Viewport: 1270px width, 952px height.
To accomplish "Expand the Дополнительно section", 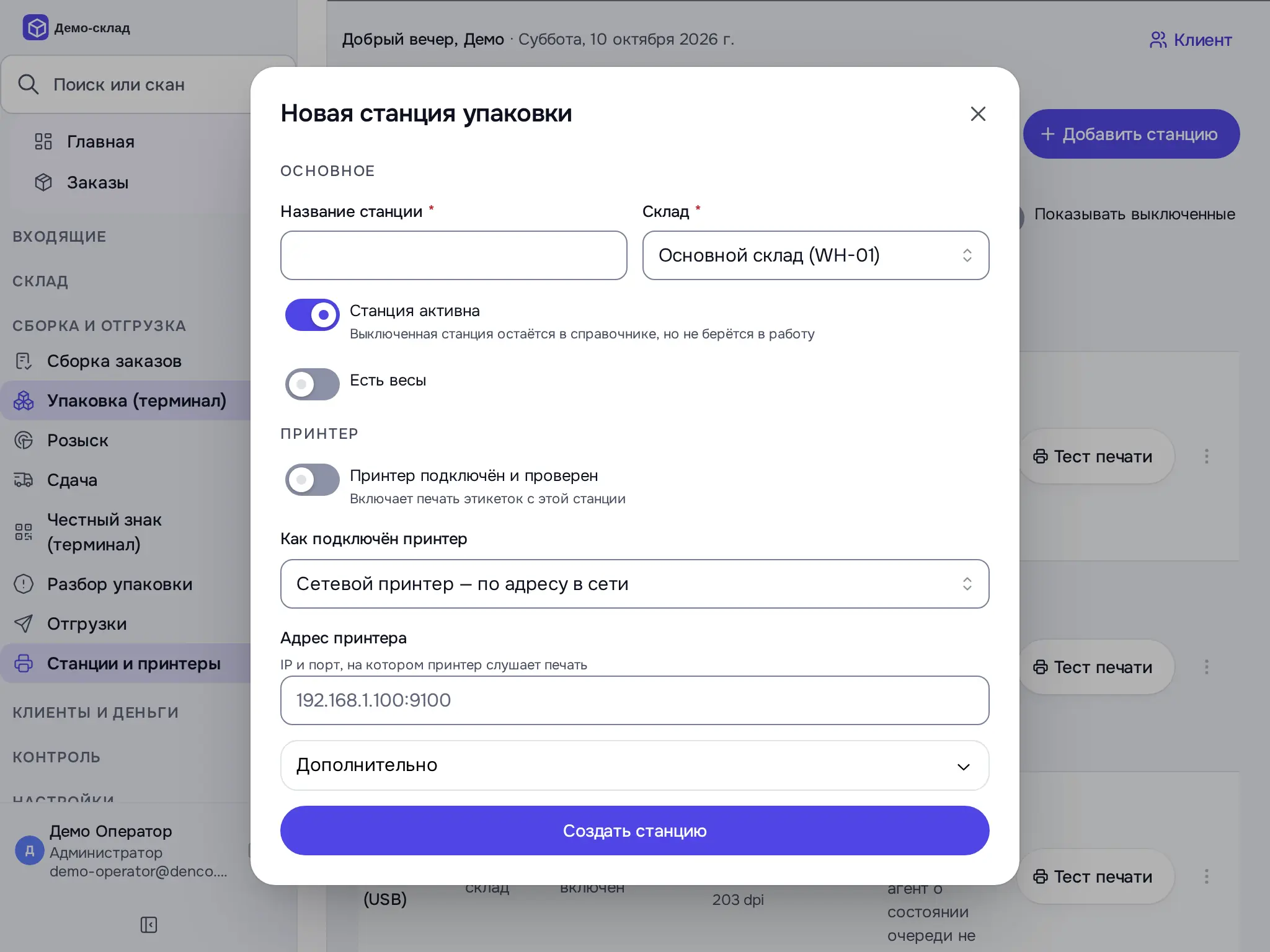I will (634, 765).
